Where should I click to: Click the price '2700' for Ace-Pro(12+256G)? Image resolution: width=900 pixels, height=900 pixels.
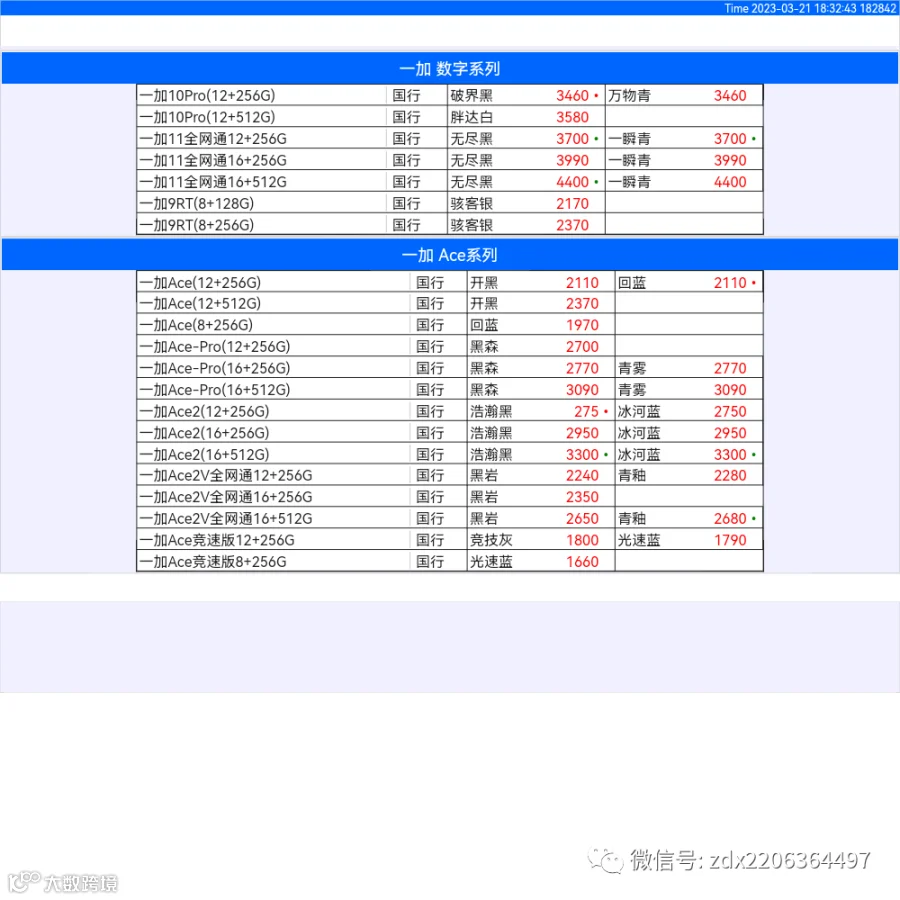[582, 347]
